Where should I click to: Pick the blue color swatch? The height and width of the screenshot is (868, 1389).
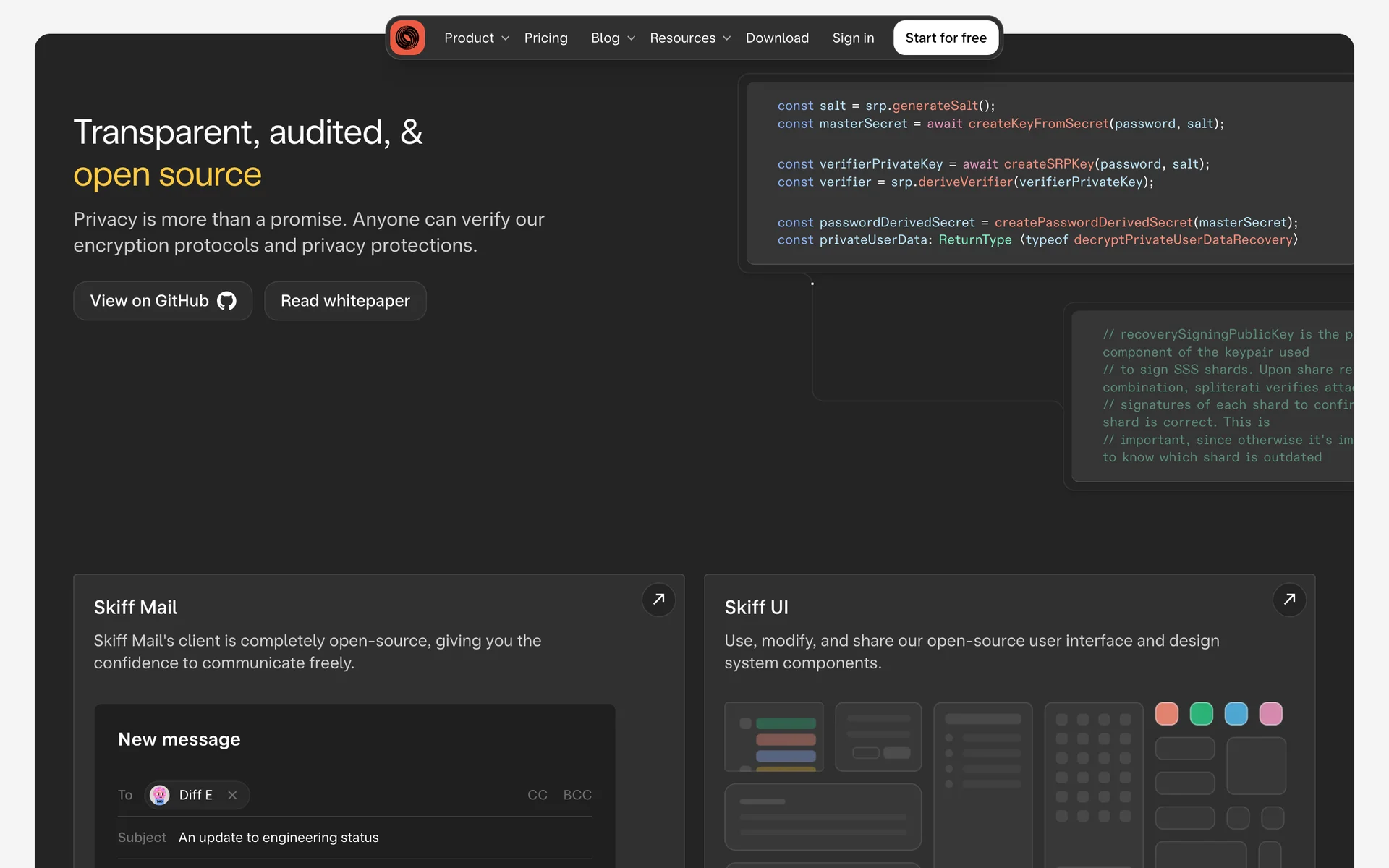click(1236, 714)
